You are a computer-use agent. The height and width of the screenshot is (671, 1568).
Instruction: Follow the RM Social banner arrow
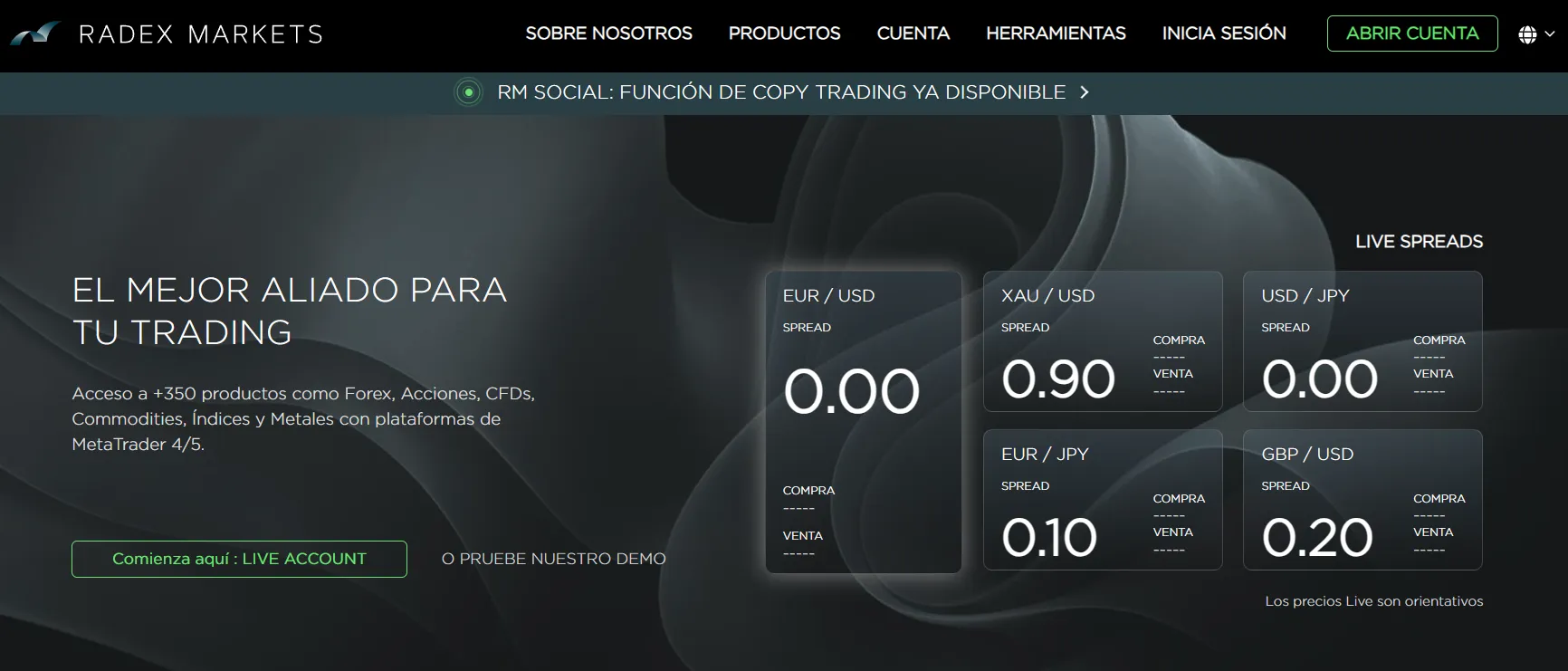[1085, 92]
